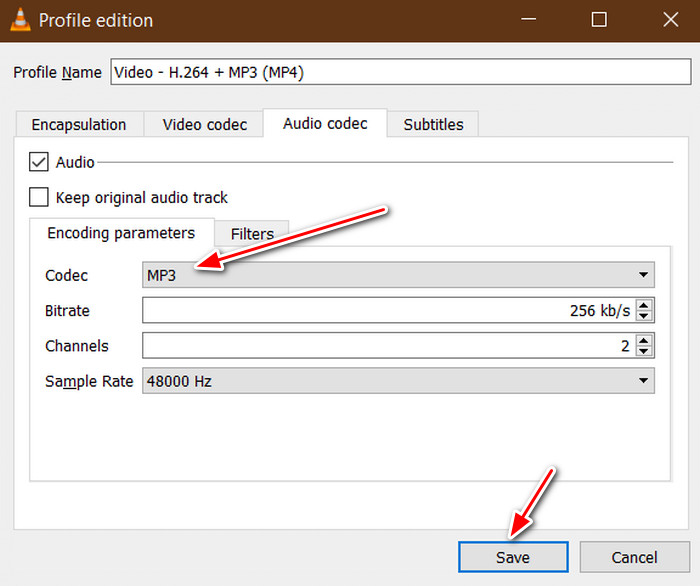Image resolution: width=700 pixels, height=586 pixels.
Task: Select the Audio codec tab
Action: point(325,123)
